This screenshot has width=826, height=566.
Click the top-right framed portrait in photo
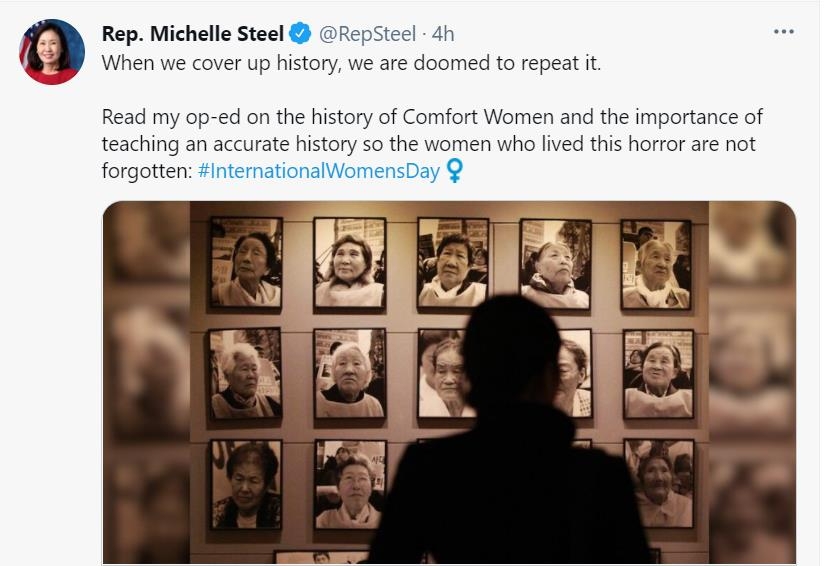[x=656, y=264]
